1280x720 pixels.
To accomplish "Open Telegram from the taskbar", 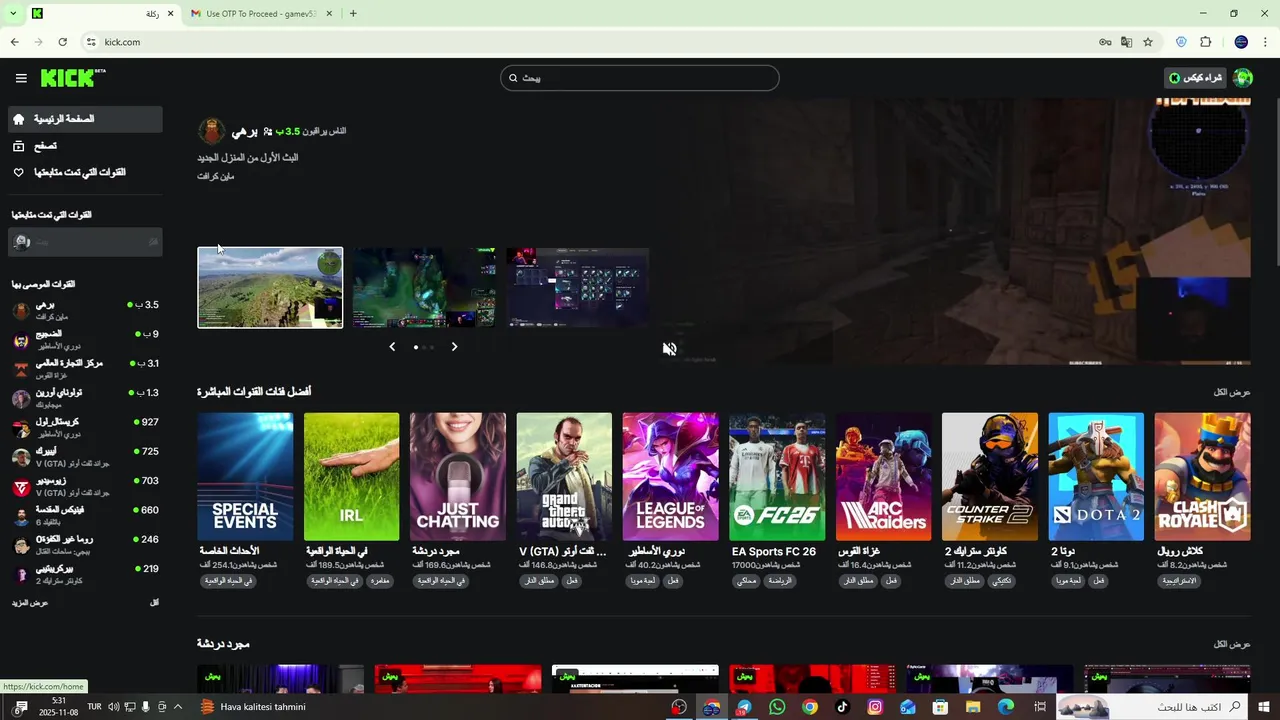I will point(744,707).
